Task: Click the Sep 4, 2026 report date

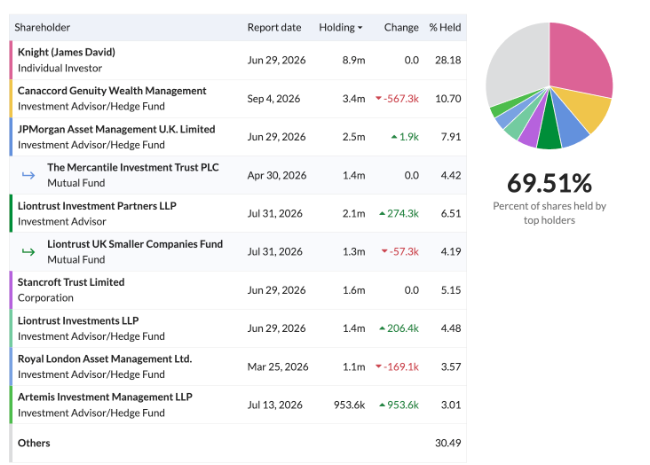Action: click(274, 99)
